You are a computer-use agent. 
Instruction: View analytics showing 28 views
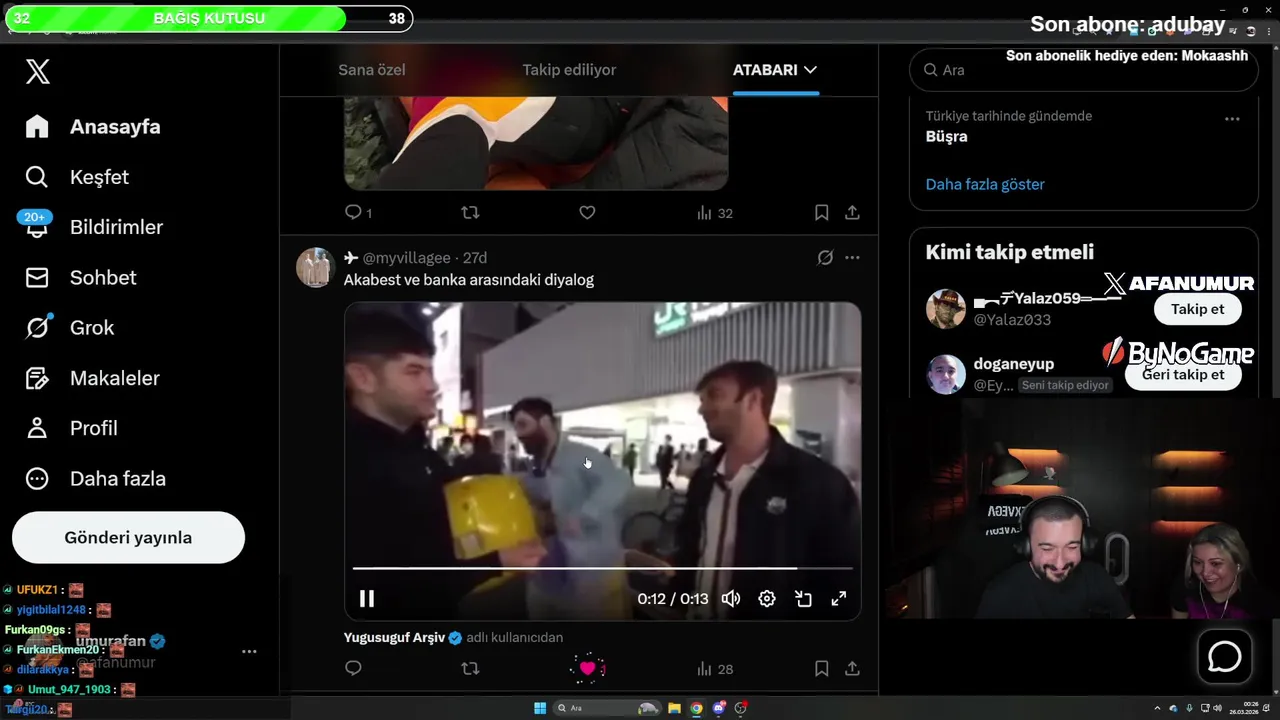coord(714,669)
